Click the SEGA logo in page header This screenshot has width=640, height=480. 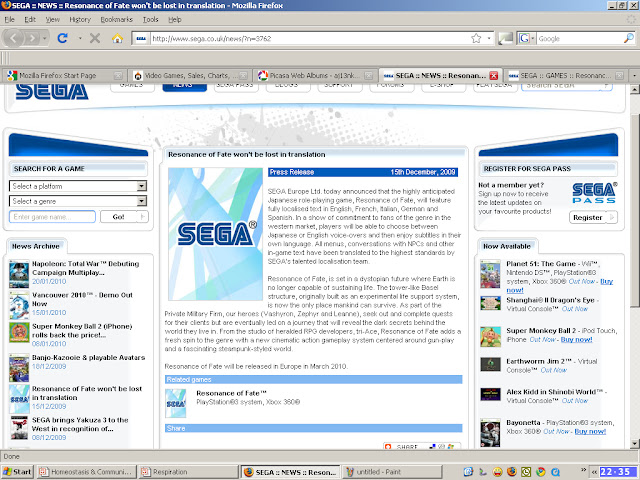tap(52, 91)
